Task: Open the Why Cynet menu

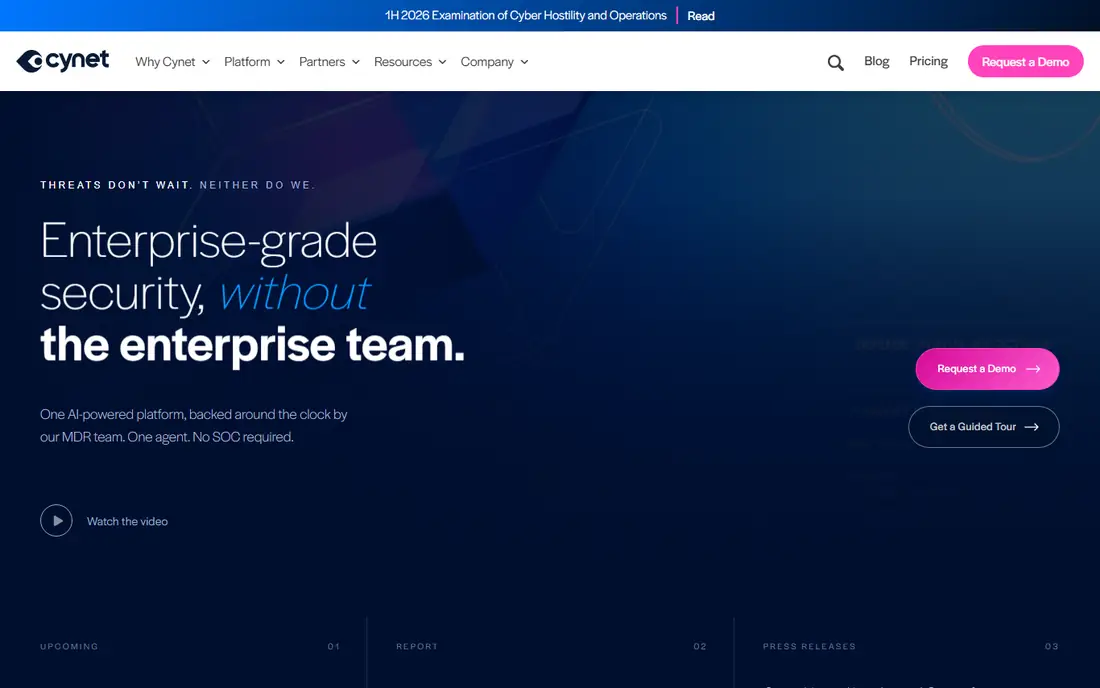Action: click(173, 62)
